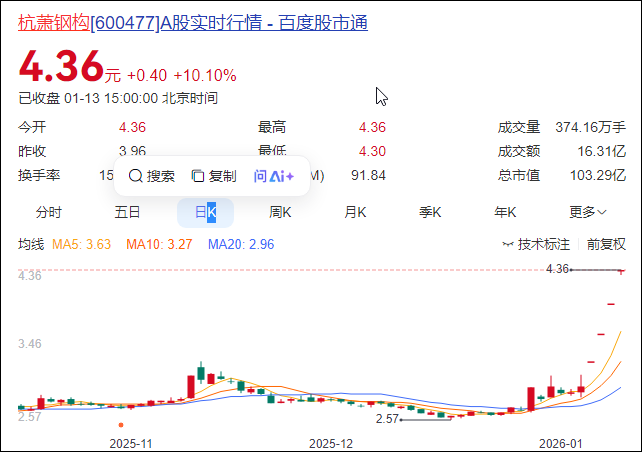Screen dimensions: 642x452
Task: Expand the 更多 chart period dropdown
Action: (588, 212)
